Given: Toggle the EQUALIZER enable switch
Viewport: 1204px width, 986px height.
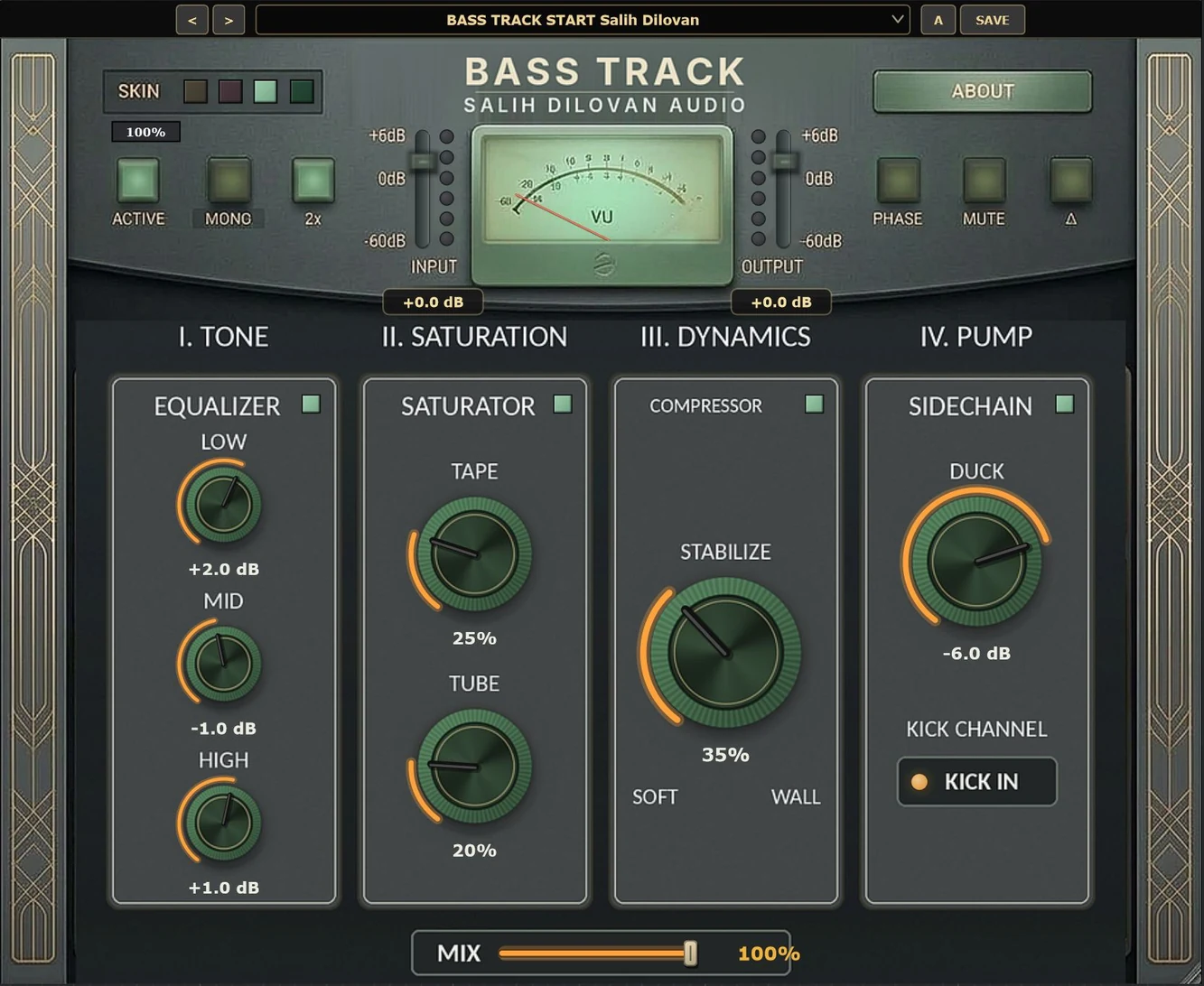Looking at the screenshot, I should (311, 404).
